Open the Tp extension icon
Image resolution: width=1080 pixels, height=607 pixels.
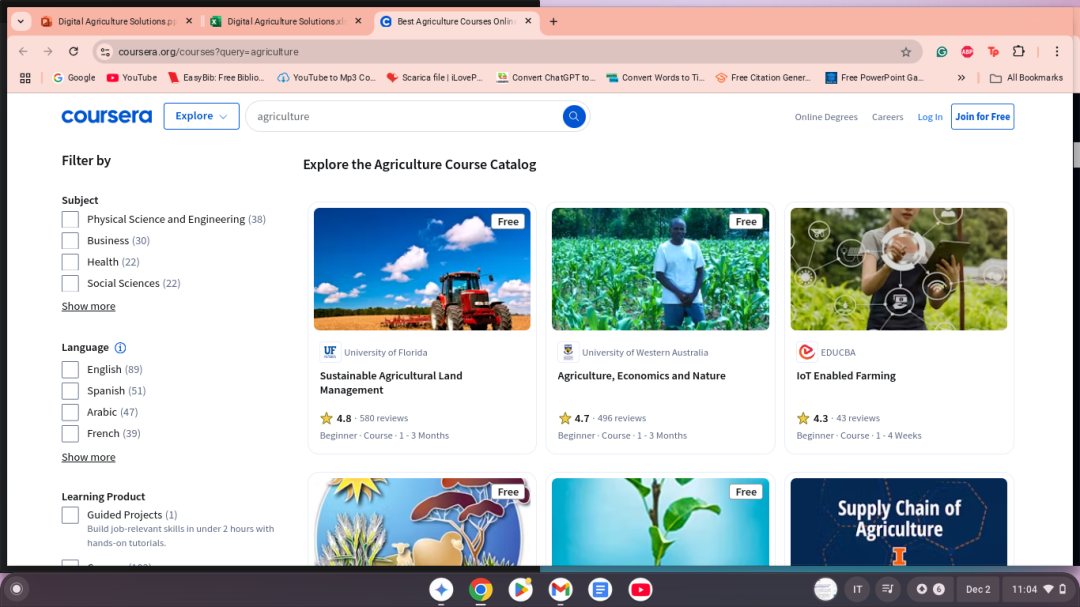pyautogui.click(x=993, y=52)
